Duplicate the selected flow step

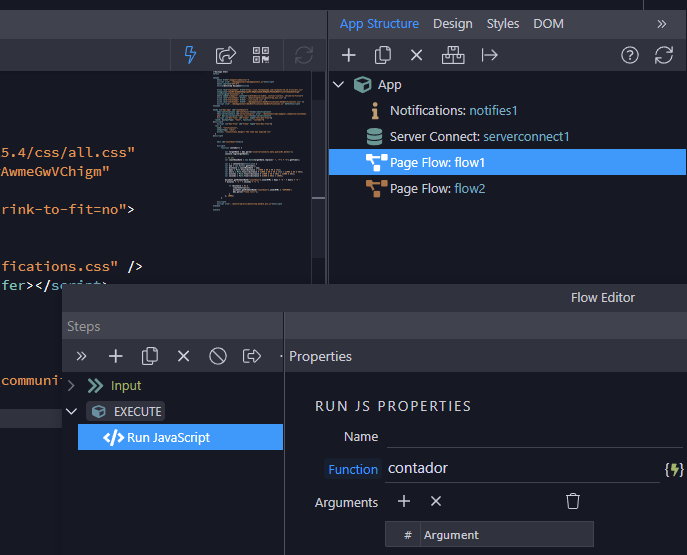pyautogui.click(x=149, y=356)
